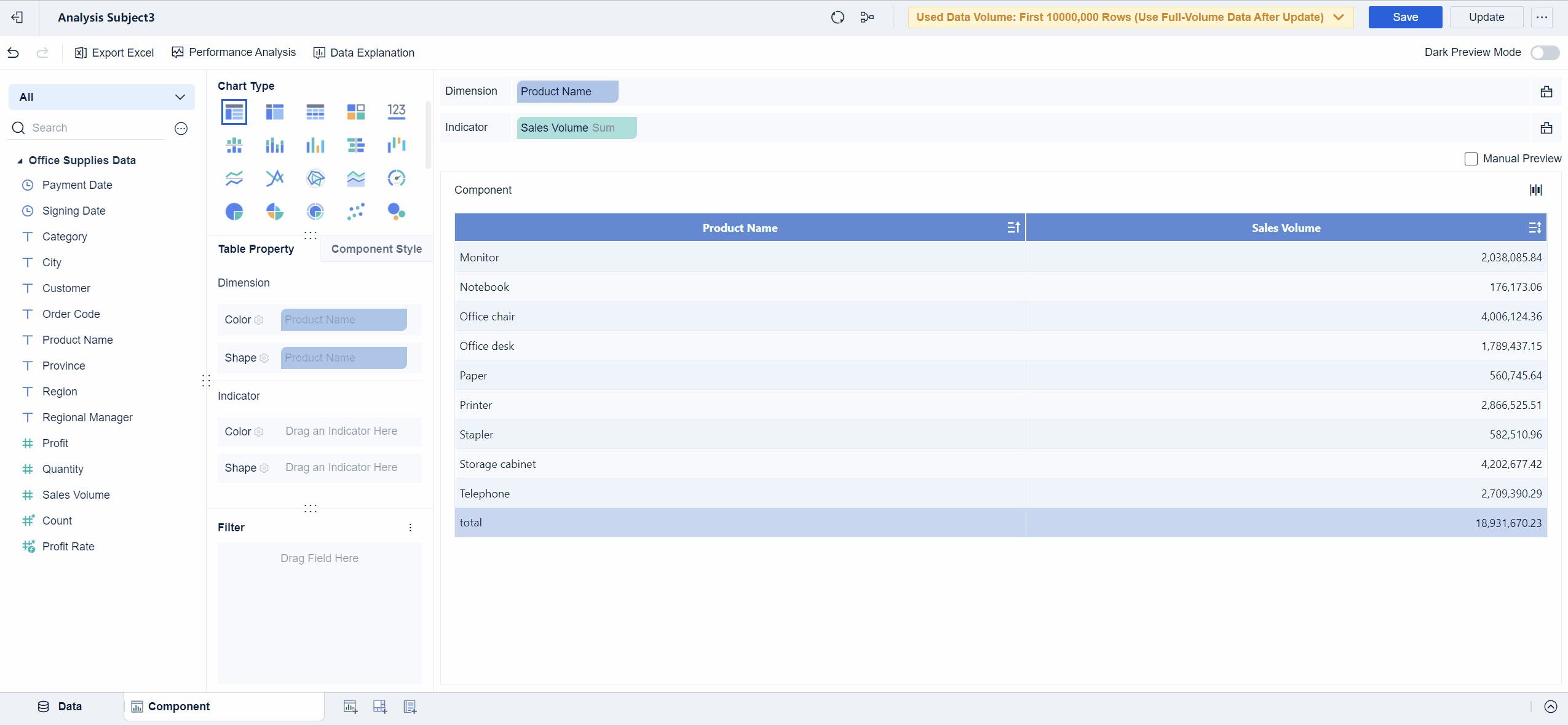Viewport: 1568px width, 725px height.
Task: Select the radar chart type
Action: [x=315, y=178]
